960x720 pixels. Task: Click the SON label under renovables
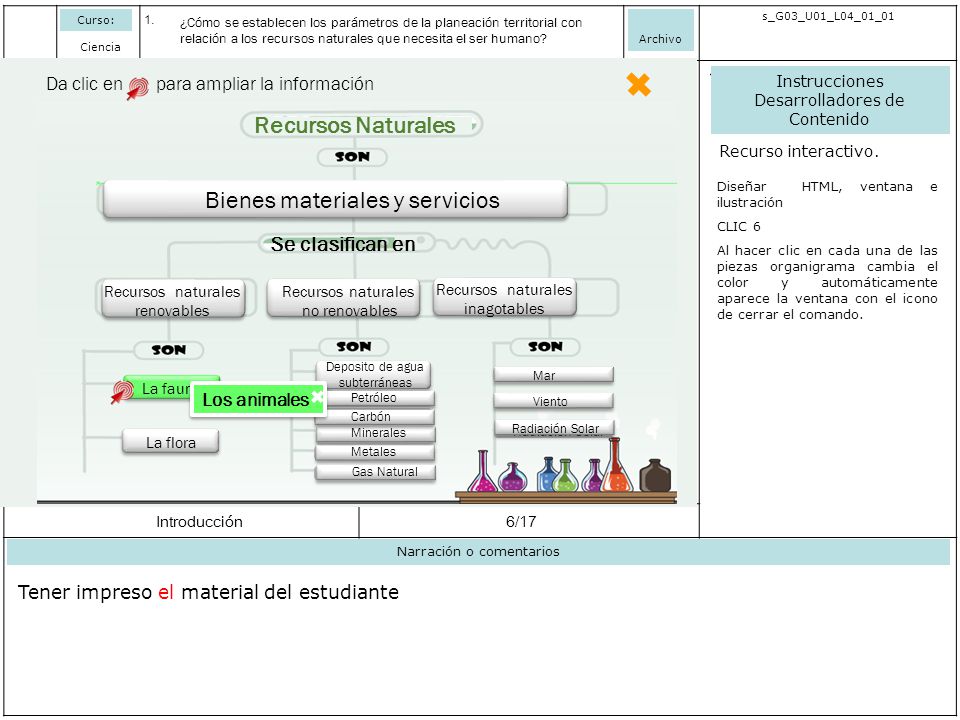click(x=169, y=350)
